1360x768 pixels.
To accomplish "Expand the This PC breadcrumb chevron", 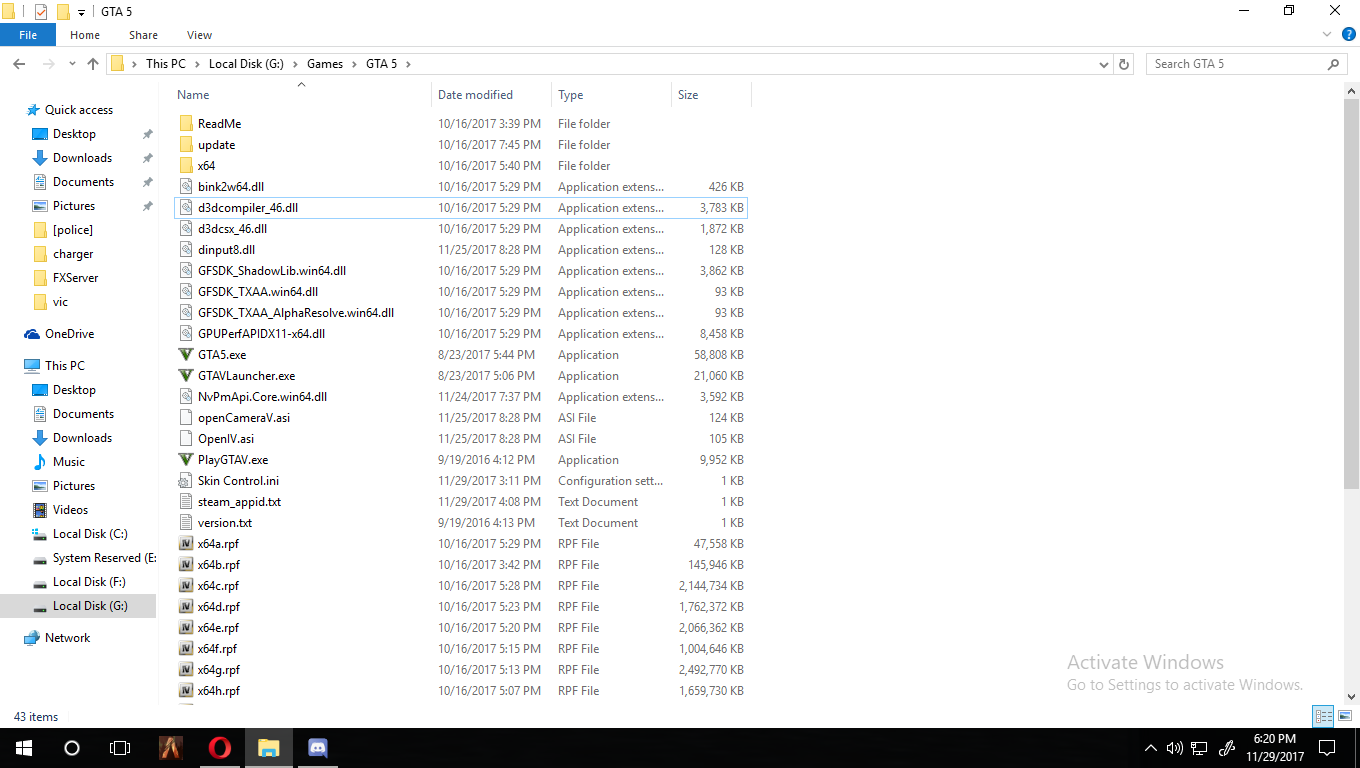I will pyautogui.click(x=197, y=64).
